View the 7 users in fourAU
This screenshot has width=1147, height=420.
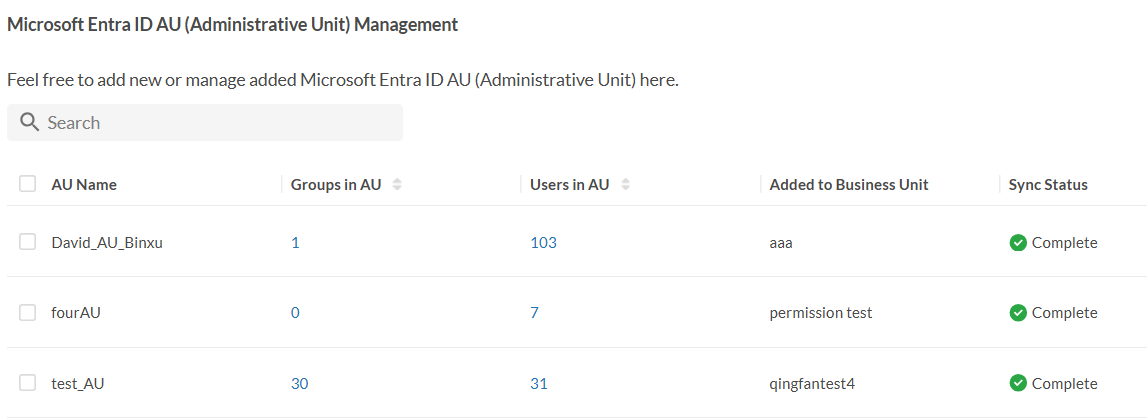[x=534, y=313]
